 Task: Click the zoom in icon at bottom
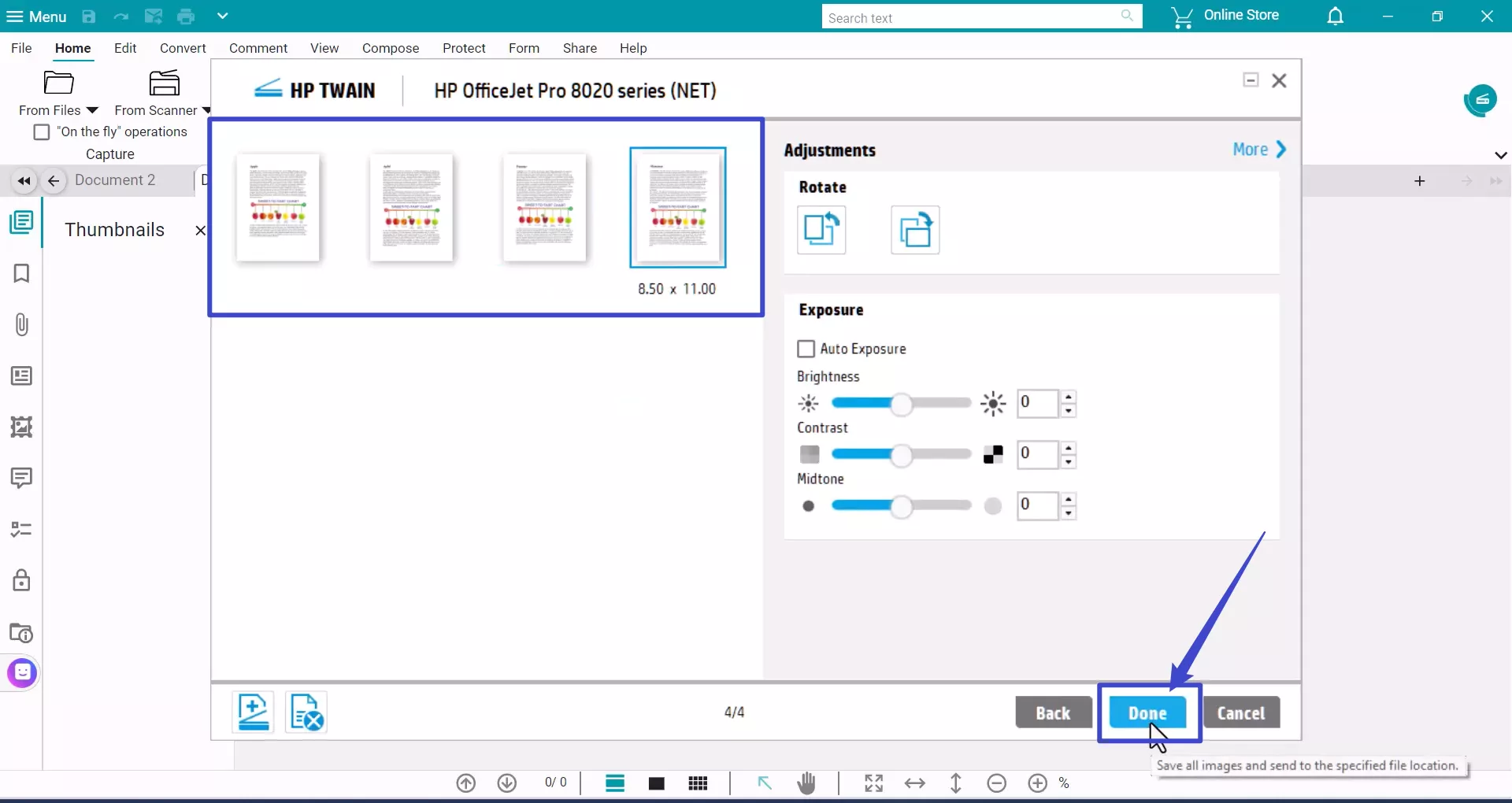pos(1036,783)
